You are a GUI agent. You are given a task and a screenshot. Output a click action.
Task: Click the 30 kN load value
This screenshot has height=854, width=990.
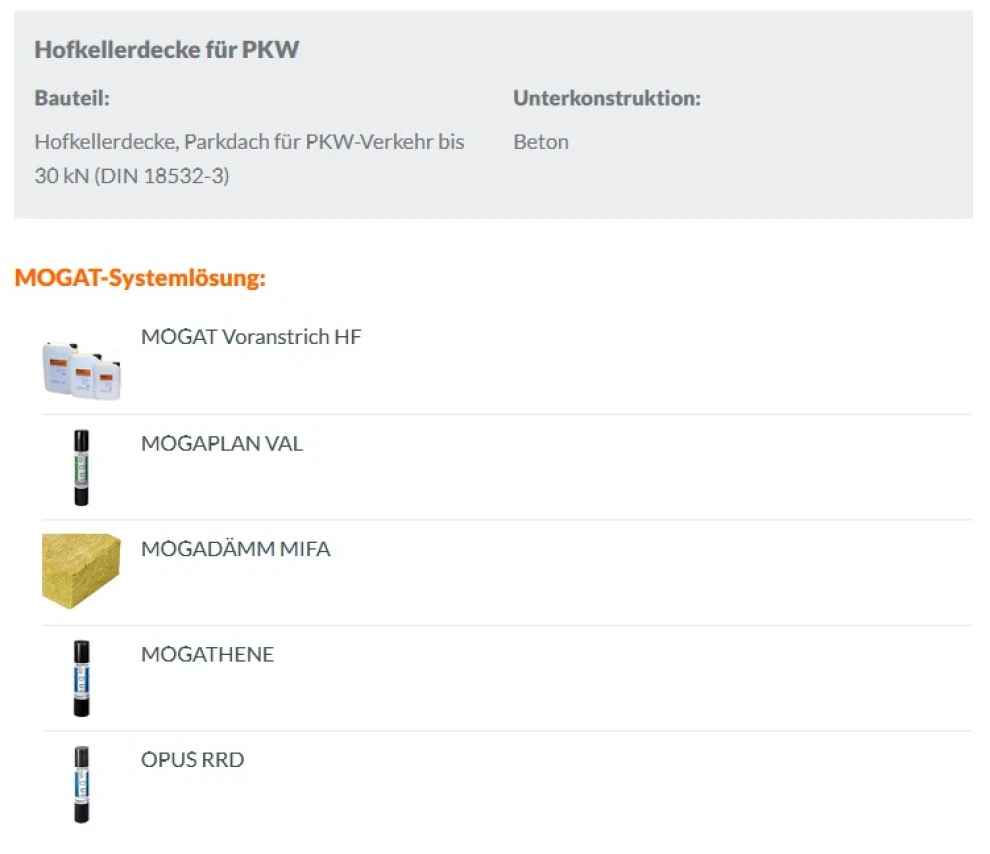click(x=60, y=177)
